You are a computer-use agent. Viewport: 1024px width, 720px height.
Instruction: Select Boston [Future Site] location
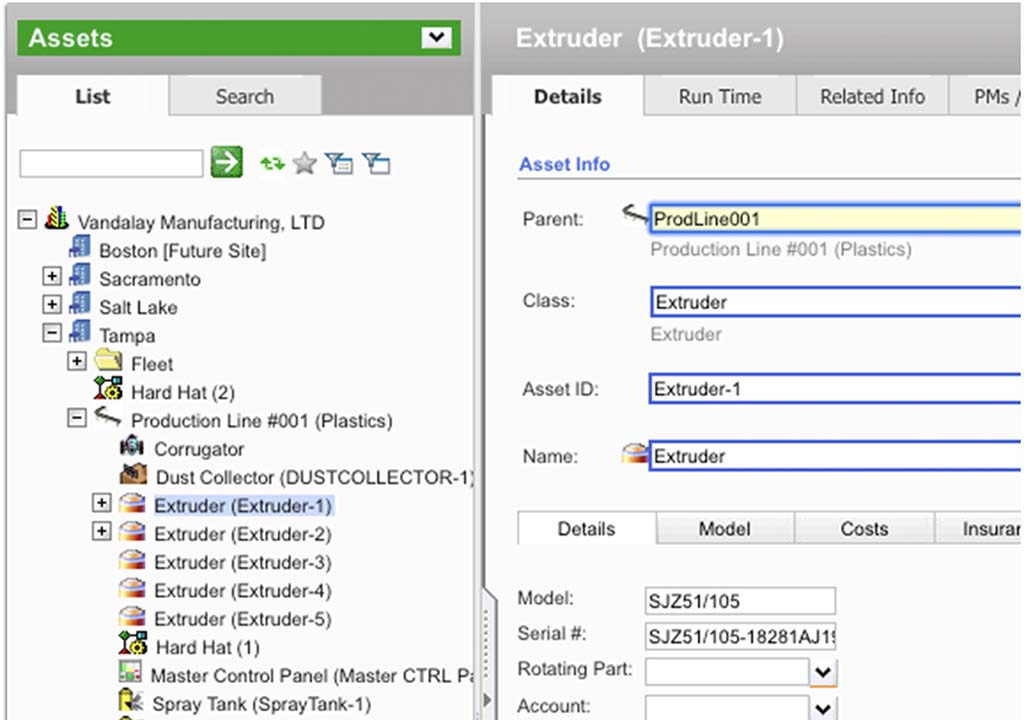point(182,250)
